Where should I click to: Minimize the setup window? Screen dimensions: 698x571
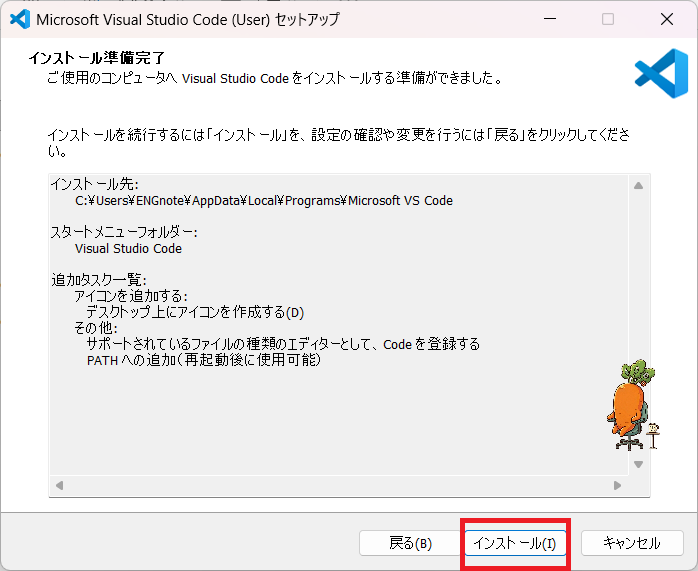point(550,19)
